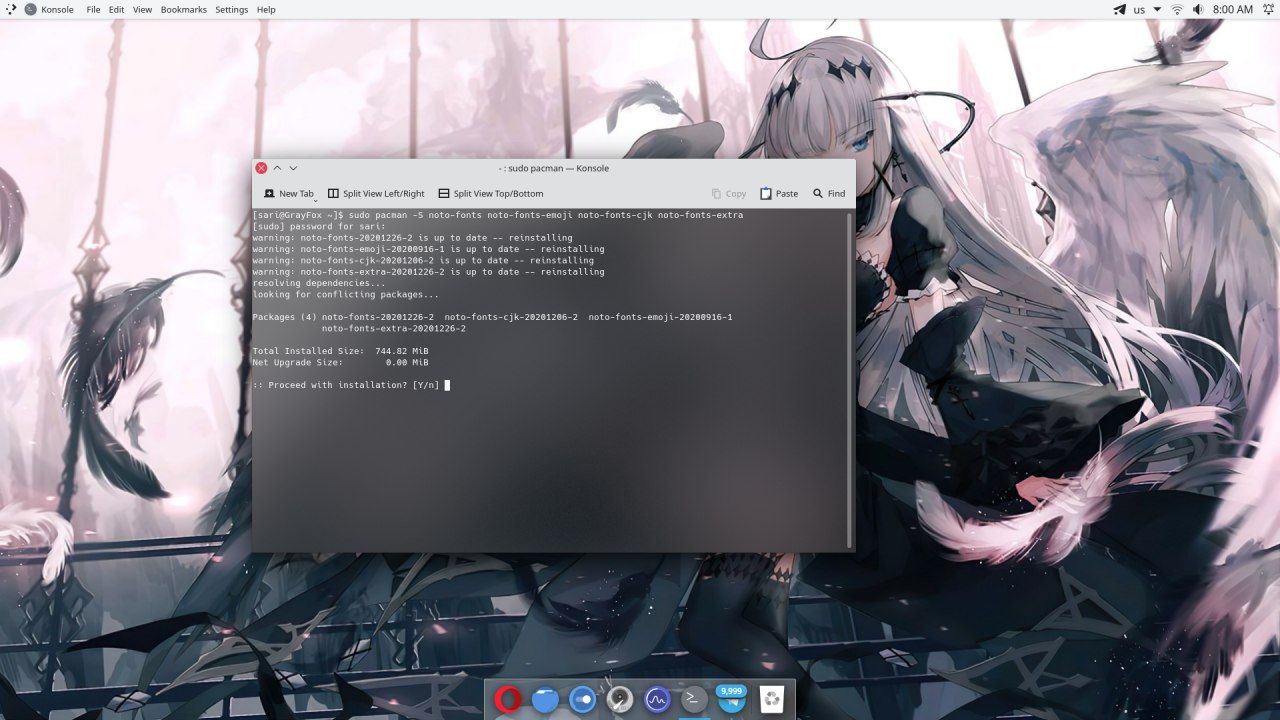Click the sudo pacman command line text
Image resolution: width=1280 pixels, height=720 pixels.
click(546, 215)
